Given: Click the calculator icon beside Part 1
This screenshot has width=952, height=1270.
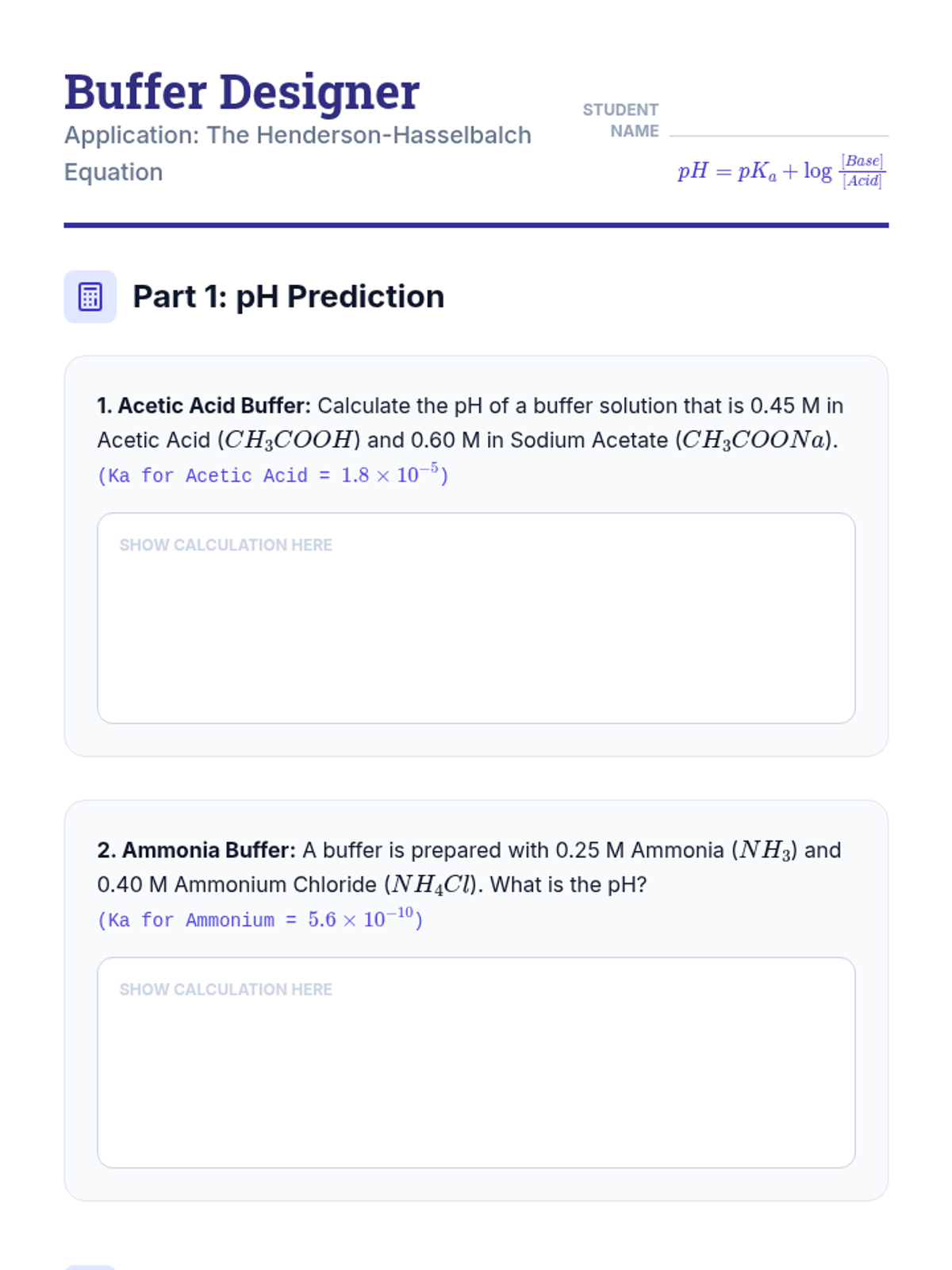Looking at the screenshot, I should click(90, 297).
